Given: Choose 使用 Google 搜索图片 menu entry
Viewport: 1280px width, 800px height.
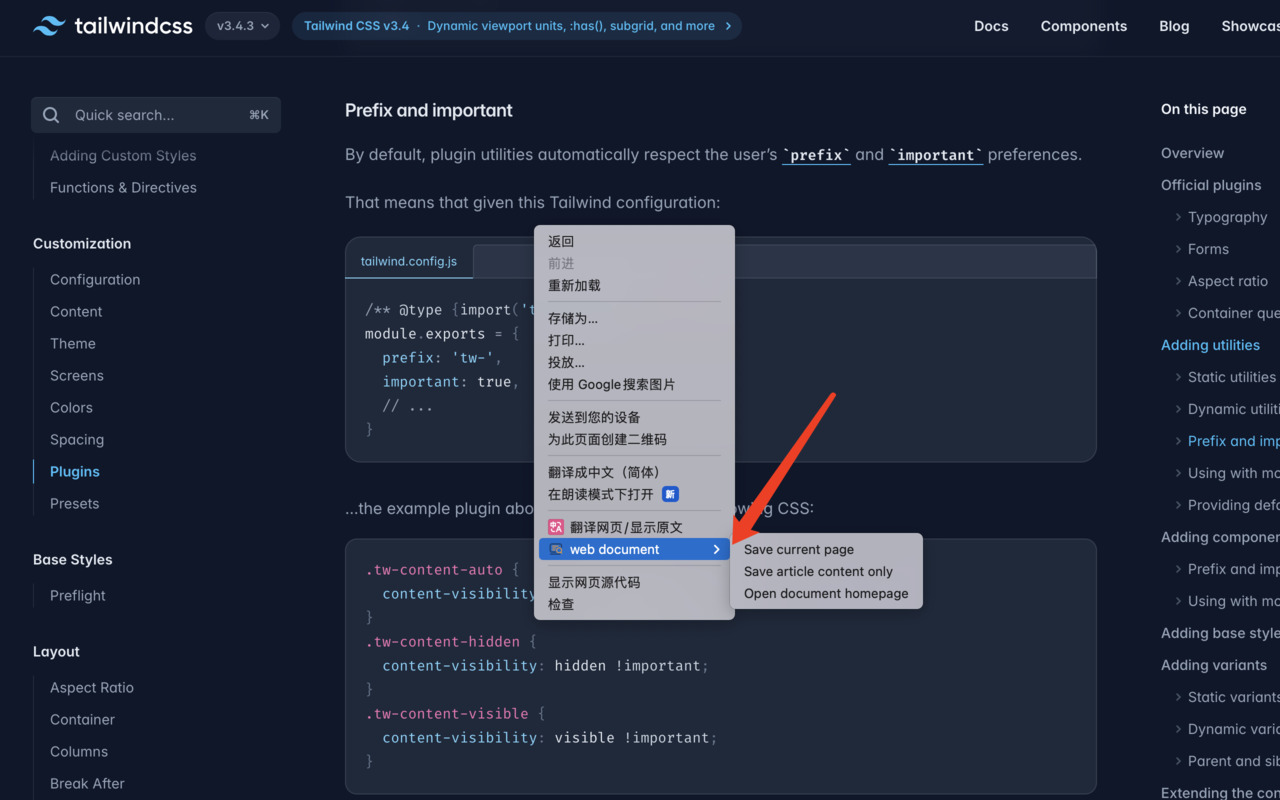Looking at the screenshot, I should (x=634, y=384).
